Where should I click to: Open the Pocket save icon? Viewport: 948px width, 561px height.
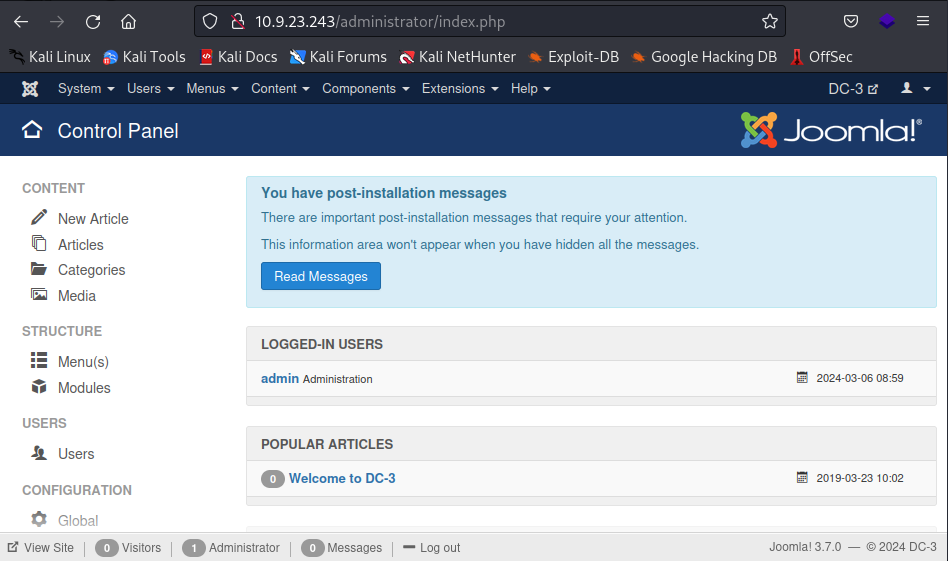[851, 22]
